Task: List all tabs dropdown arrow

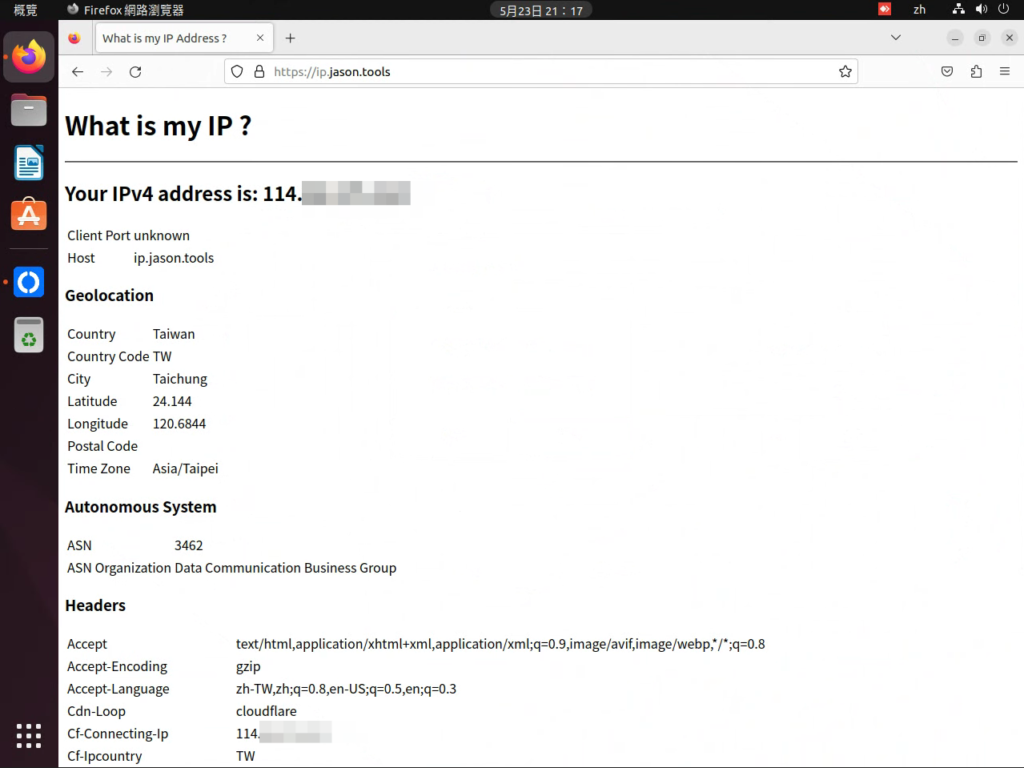Action: [896, 38]
